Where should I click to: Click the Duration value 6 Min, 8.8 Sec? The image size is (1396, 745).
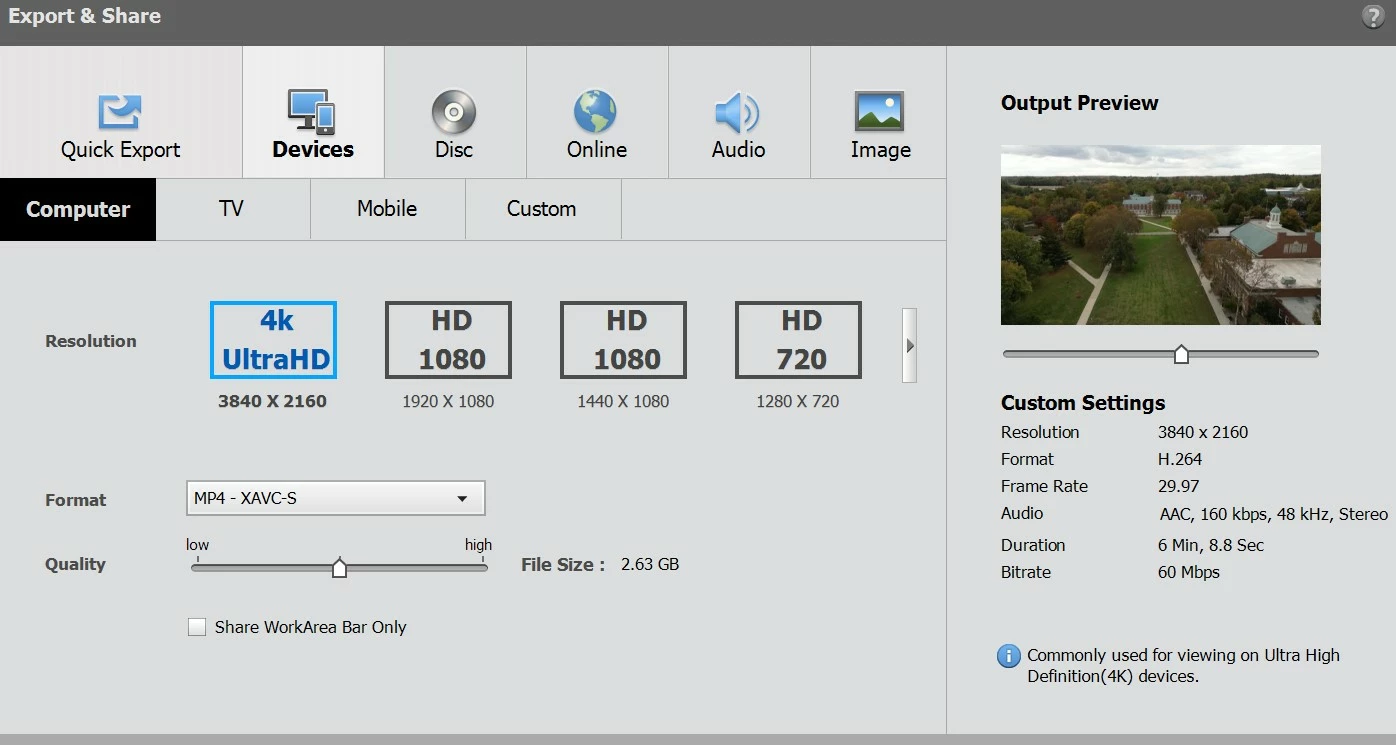point(1211,545)
